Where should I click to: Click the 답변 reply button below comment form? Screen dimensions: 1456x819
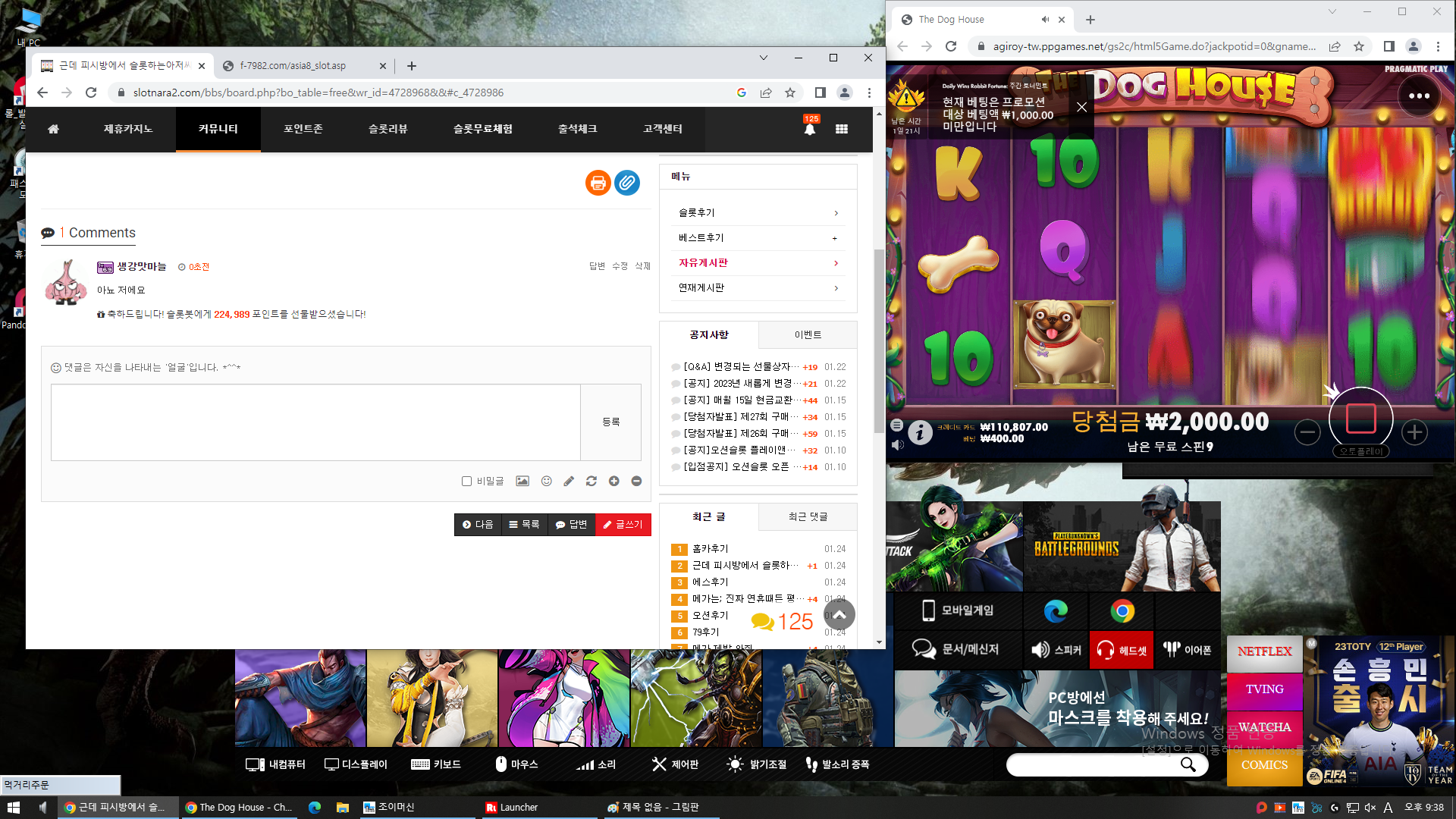pyautogui.click(x=571, y=525)
